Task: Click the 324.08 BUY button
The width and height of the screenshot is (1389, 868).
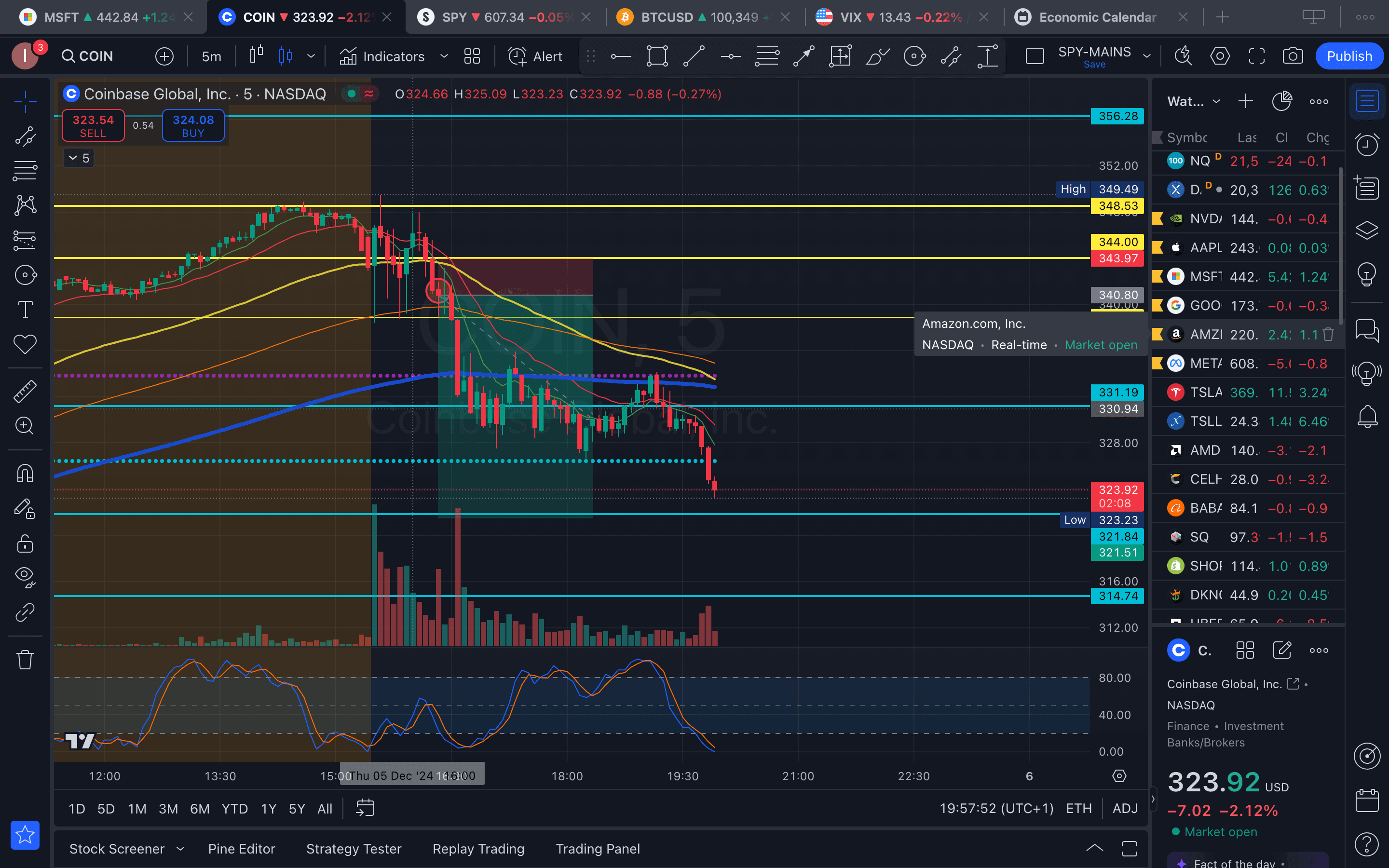Action: point(193,126)
